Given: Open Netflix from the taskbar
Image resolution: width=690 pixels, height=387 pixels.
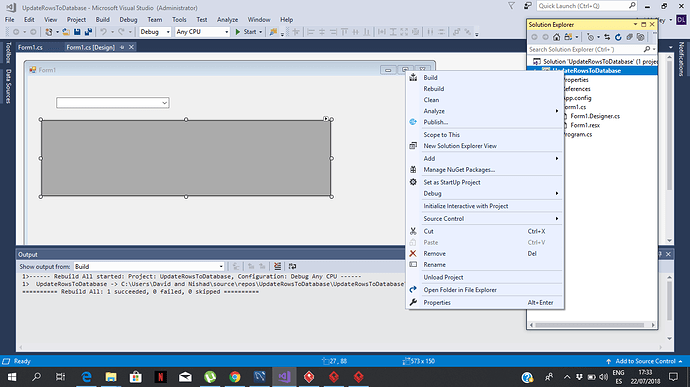Looking at the screenshot, I should coord(161,377).
